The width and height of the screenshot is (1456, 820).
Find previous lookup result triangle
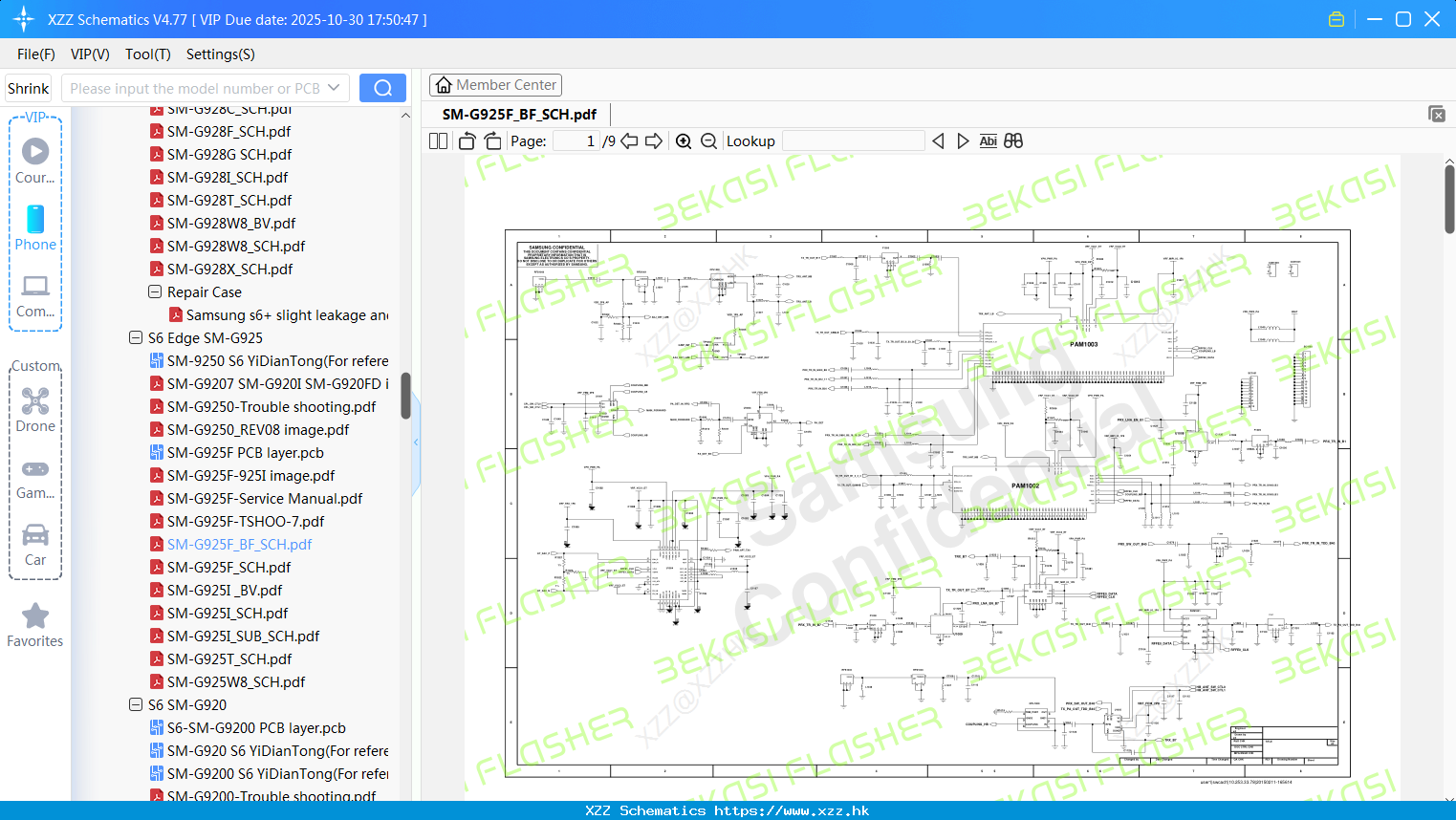point(938,140)
